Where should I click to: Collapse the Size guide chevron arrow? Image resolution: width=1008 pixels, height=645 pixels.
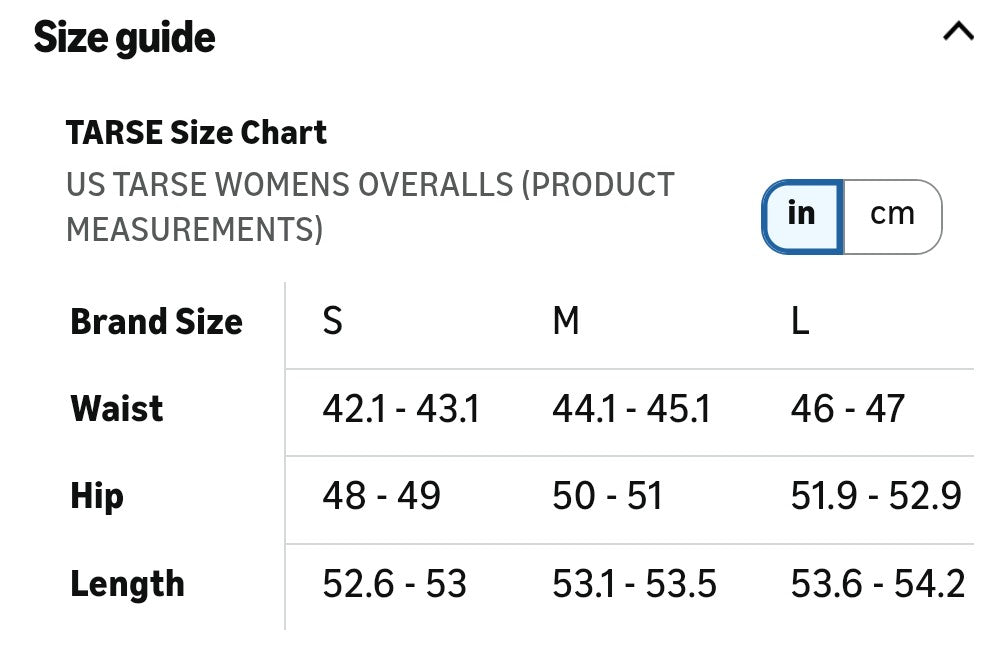click(958, 33)
